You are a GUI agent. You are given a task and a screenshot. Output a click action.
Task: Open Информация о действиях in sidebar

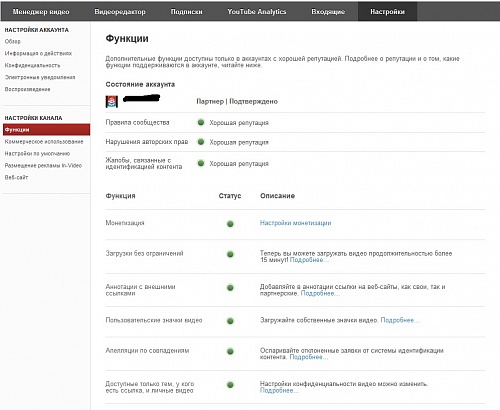[x=38, y=53]
